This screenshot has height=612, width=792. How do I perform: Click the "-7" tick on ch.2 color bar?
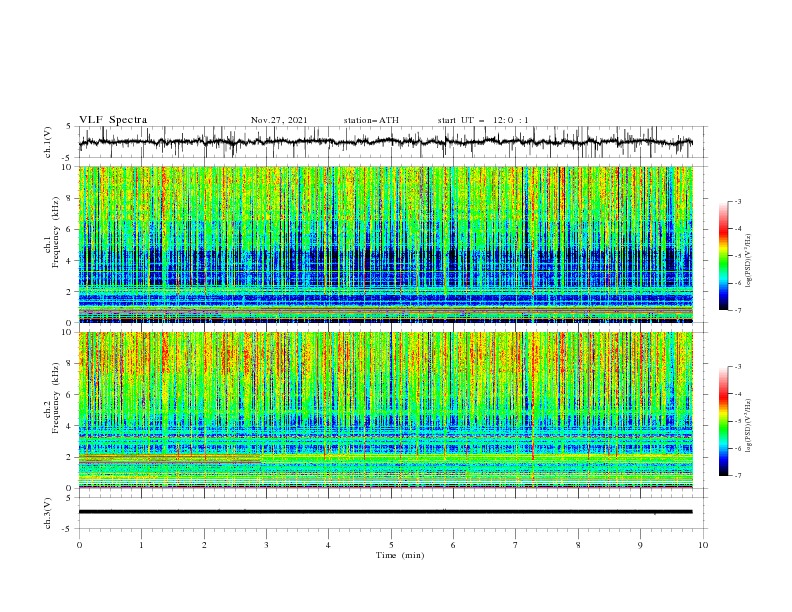coord(738,475)
